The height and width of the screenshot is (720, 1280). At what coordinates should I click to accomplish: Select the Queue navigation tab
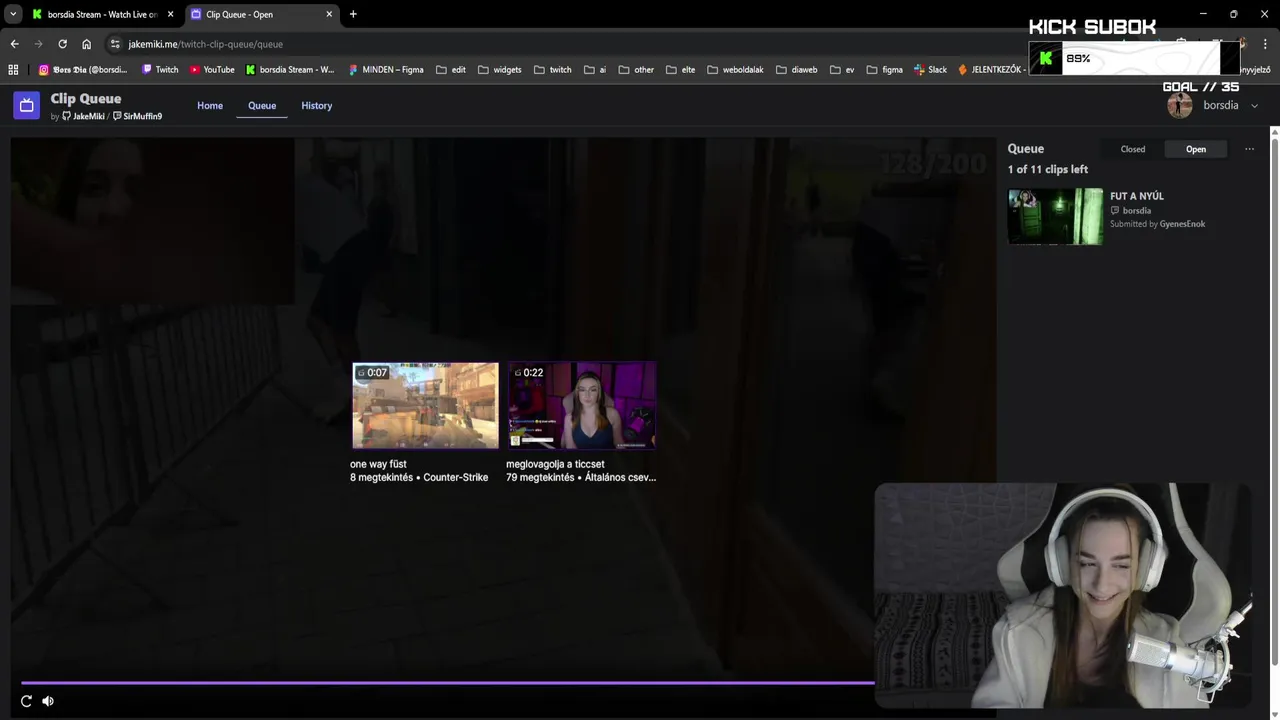point(262,106)
